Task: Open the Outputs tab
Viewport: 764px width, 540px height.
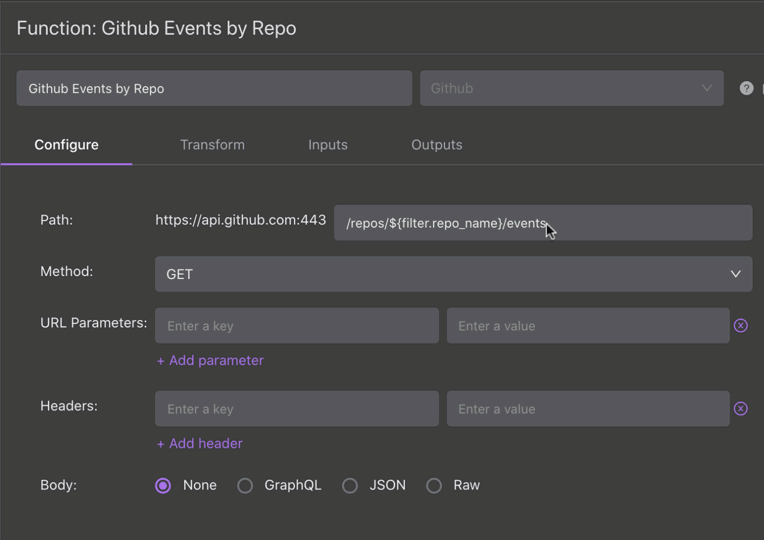Action: [437, 145]
